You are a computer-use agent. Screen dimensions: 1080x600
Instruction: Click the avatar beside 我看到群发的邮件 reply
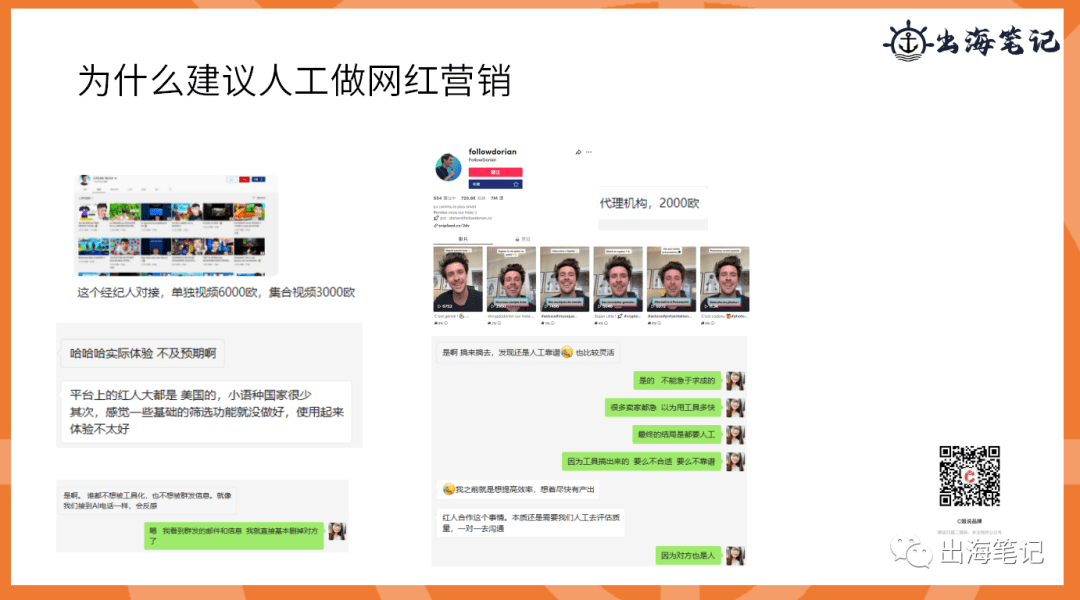[x=337, y=531]
